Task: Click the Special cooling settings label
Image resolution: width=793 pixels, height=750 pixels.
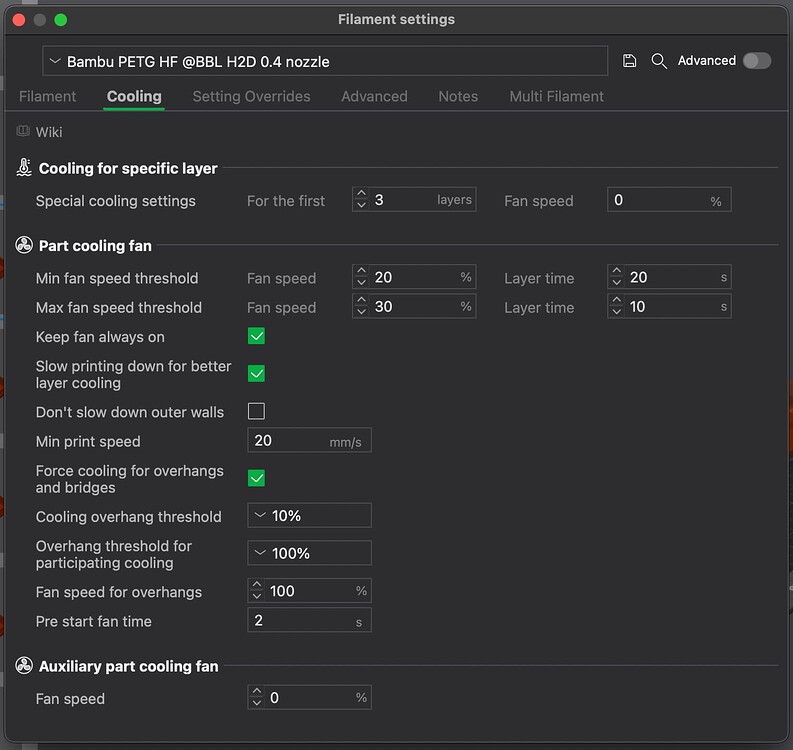Action: [115, 201]
